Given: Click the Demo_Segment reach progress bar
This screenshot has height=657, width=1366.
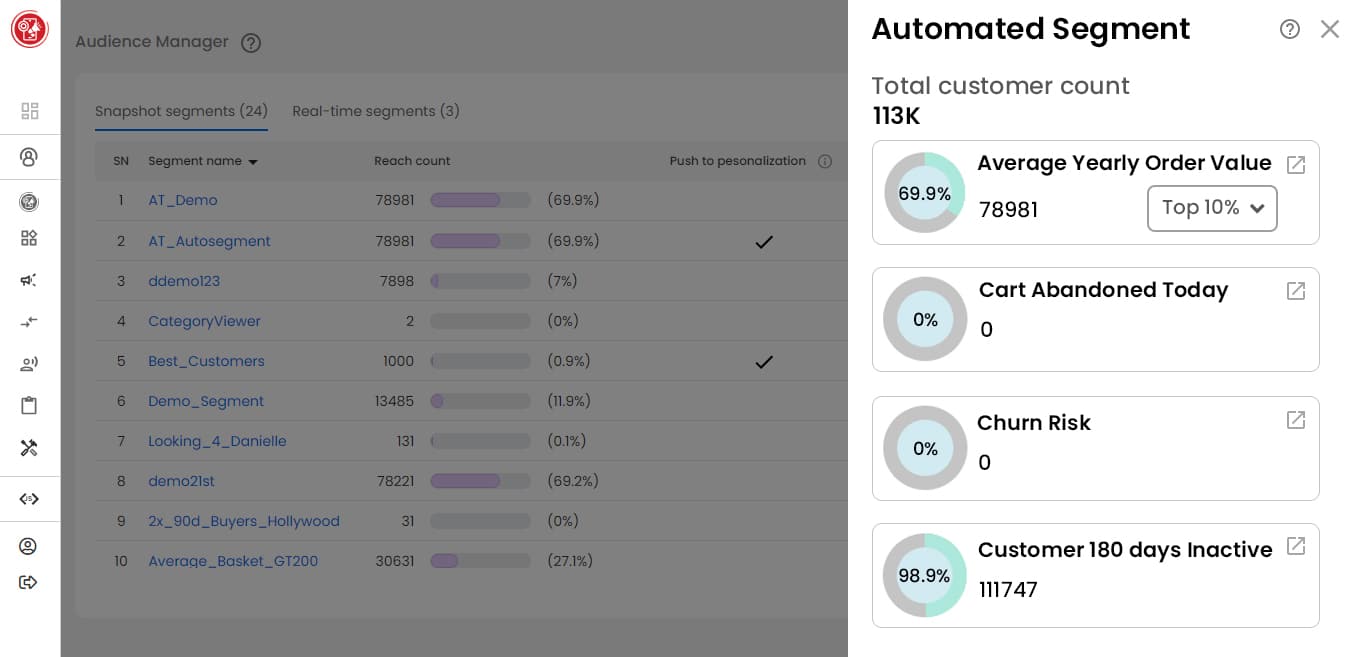Looking at the screenshot, I should pyautogui.click(x=480, y=401).
